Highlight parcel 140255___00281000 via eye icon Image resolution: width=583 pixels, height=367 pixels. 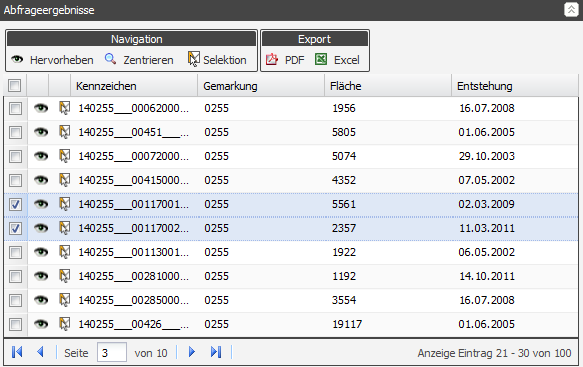click(x=41, y=276)
